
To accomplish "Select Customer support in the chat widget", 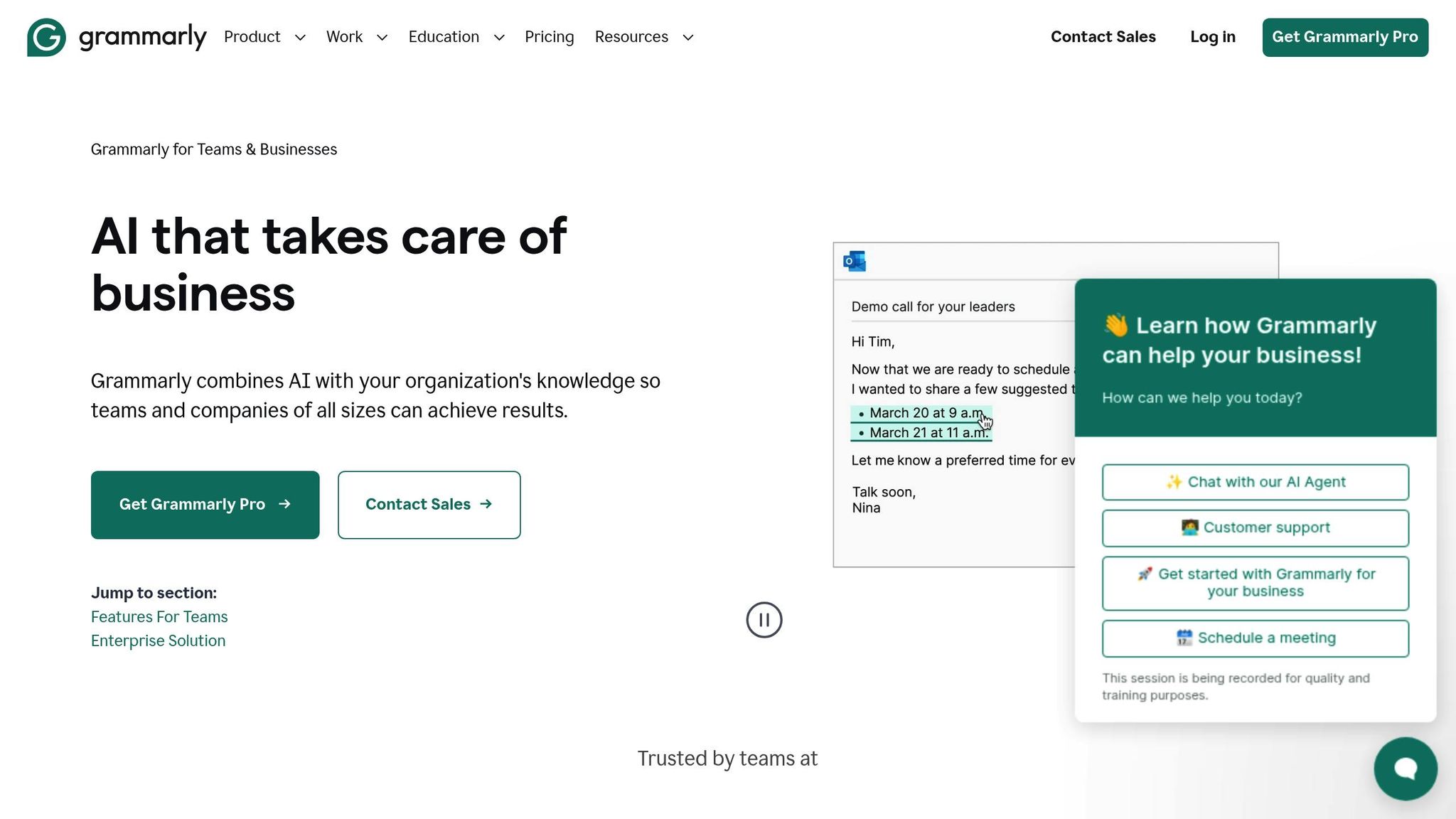I will (x=1255, y=528).
